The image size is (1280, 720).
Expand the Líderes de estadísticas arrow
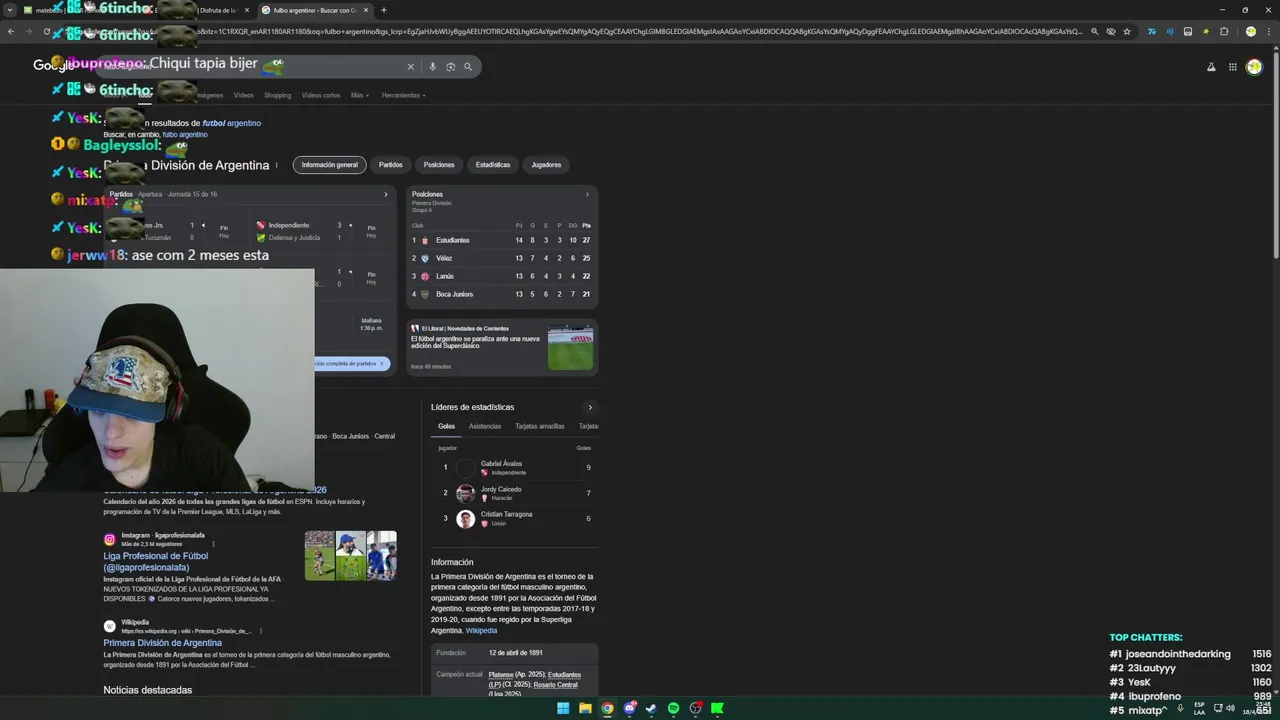[x=590, y=407]
